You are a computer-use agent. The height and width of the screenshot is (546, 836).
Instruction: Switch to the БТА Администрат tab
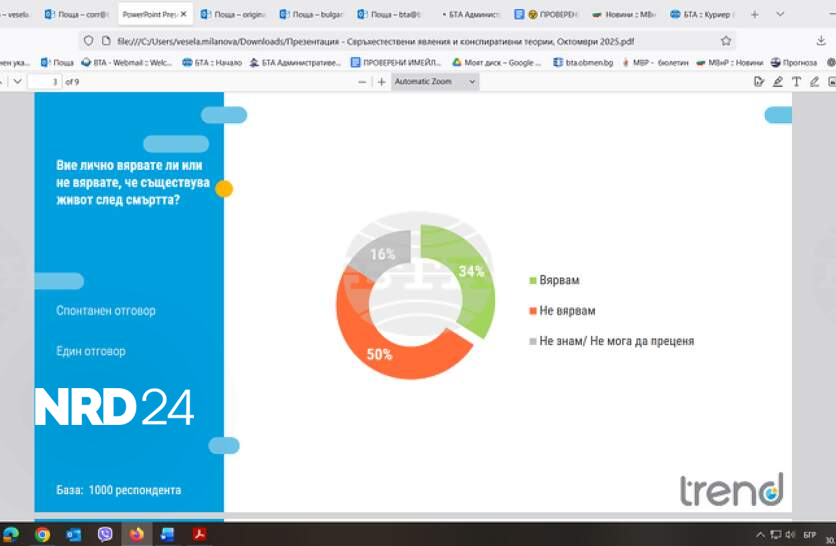click(x=466, y=15)
